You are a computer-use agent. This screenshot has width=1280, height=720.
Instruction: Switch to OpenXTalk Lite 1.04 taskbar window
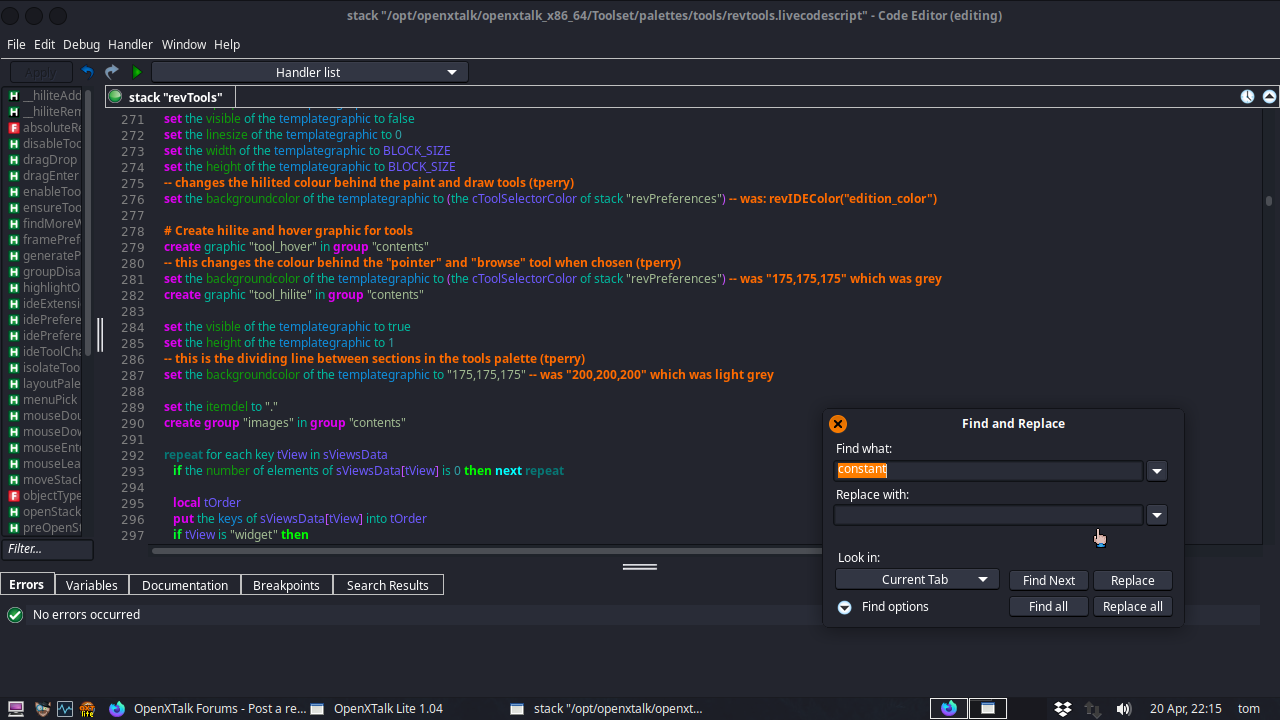[x=377, y=708]
